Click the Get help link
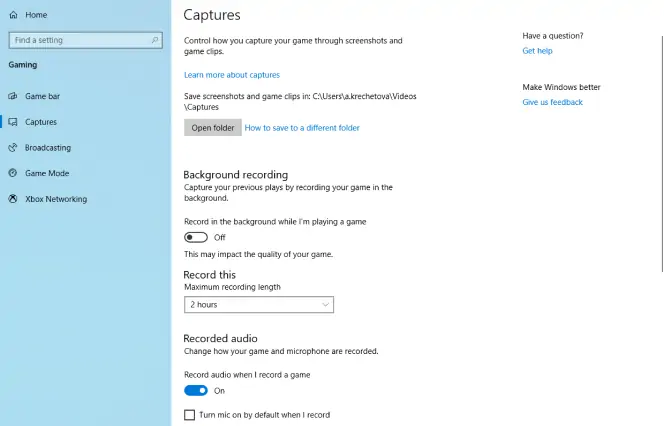This screenshot has height=426, width=664. [537, 51]
